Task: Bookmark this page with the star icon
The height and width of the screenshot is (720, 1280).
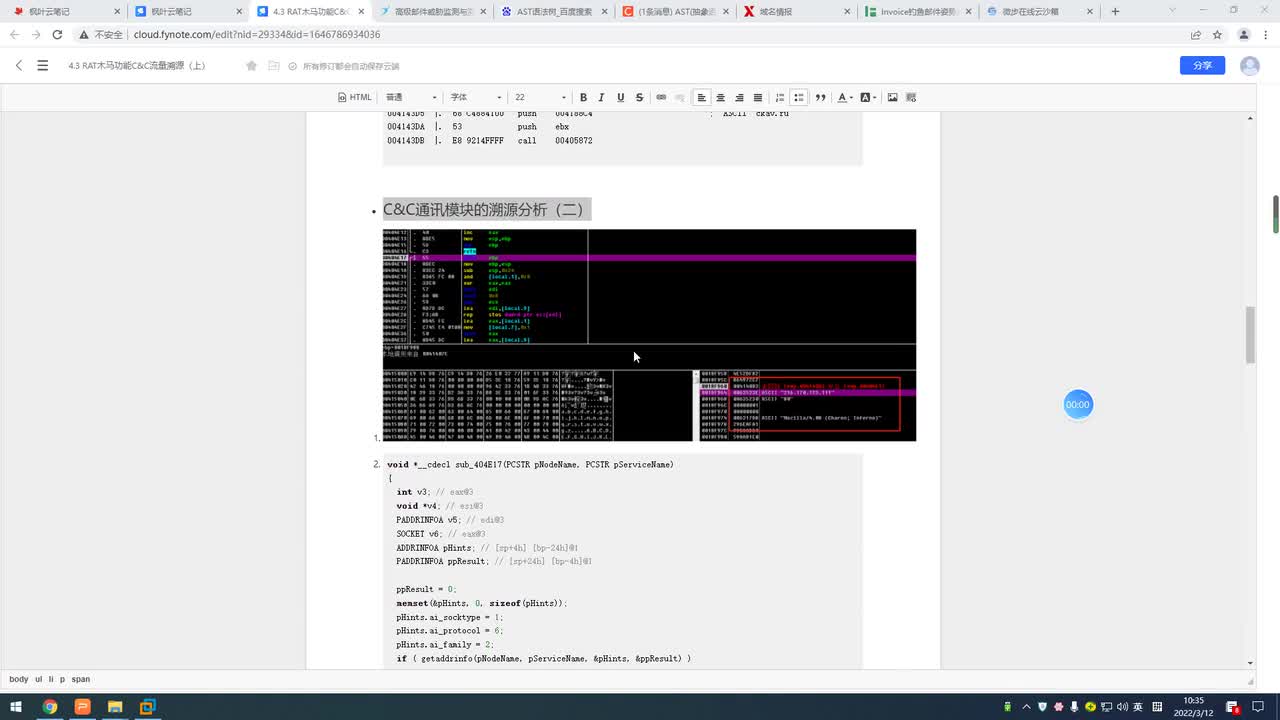Action: pos(1217,34)
